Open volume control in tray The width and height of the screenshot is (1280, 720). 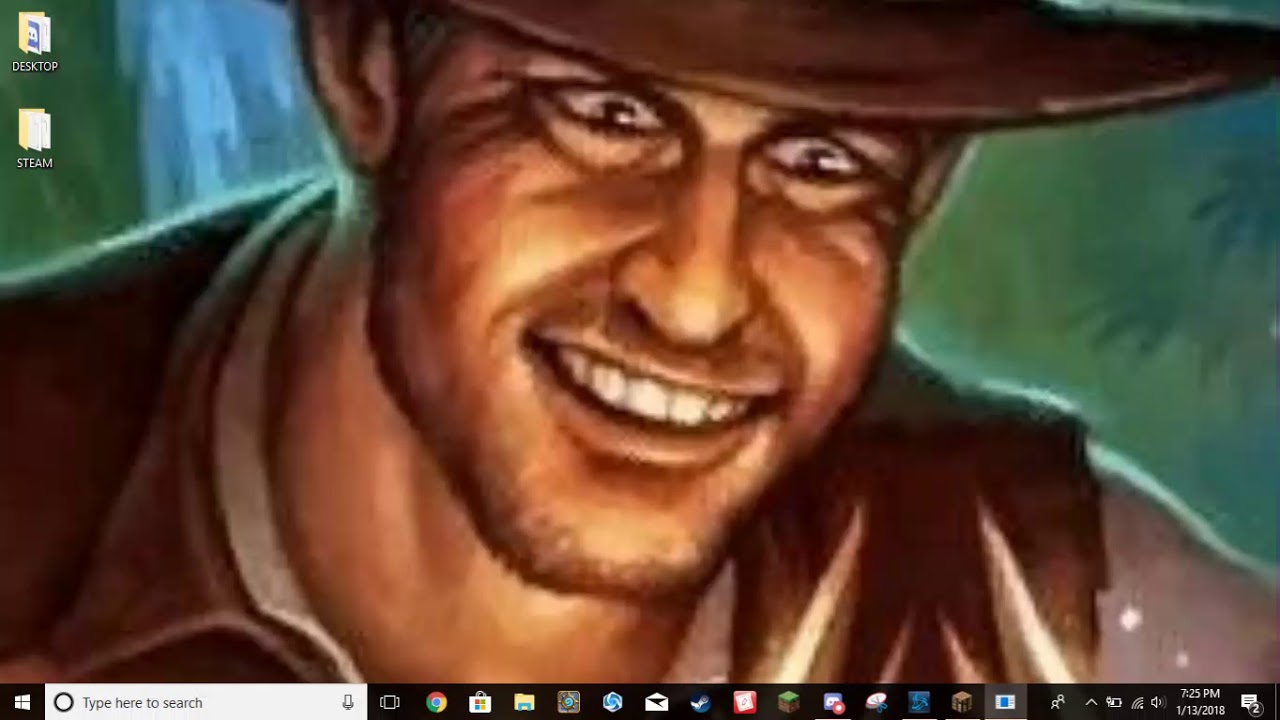(x=1158, y=702)
